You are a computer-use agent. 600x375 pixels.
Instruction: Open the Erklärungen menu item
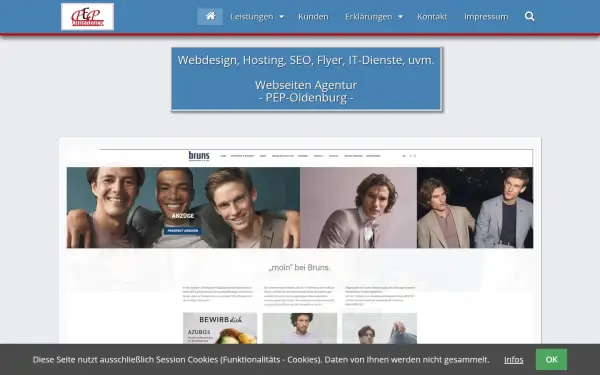(x=368, y=17)
